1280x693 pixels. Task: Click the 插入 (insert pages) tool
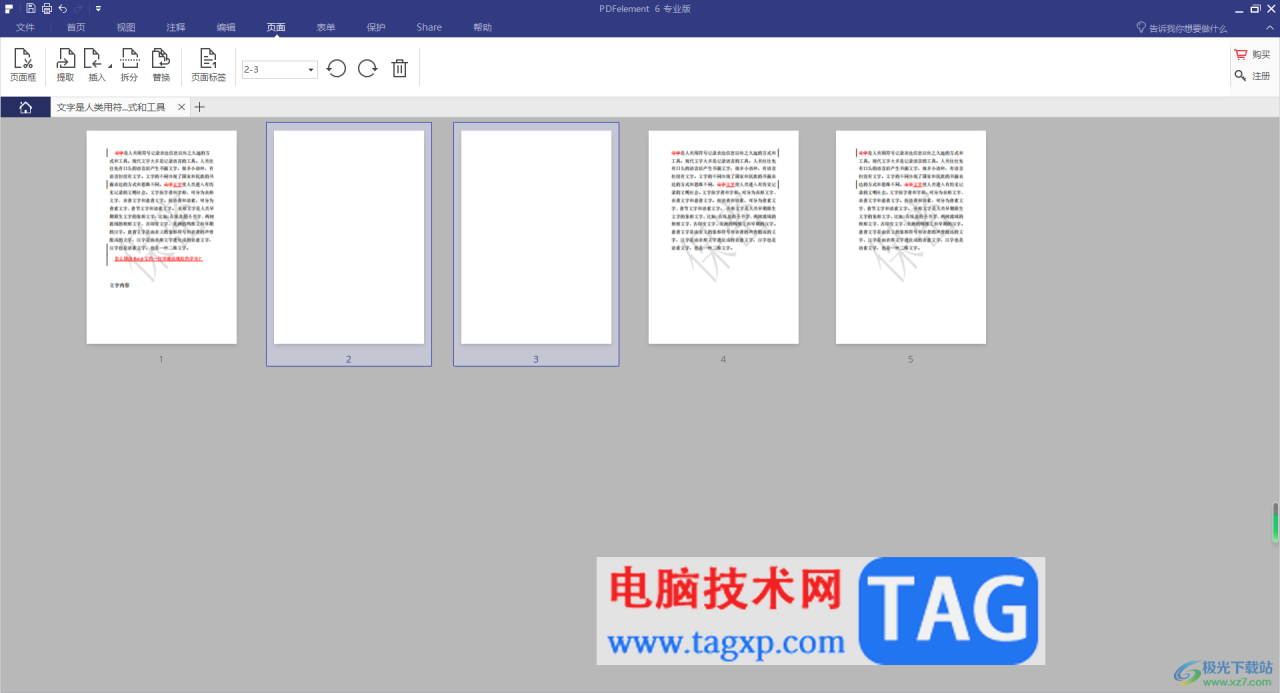[x=96, y=66]
